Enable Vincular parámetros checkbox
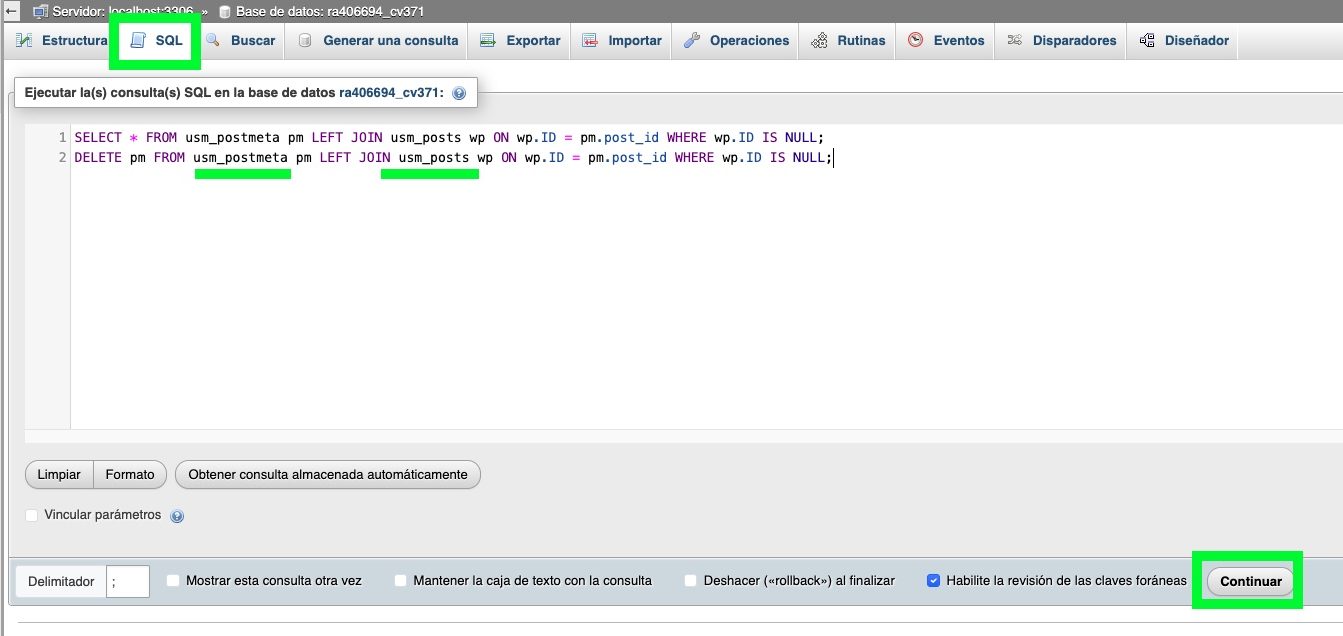Screen dimensions: 1343x636 click(32, 515)
